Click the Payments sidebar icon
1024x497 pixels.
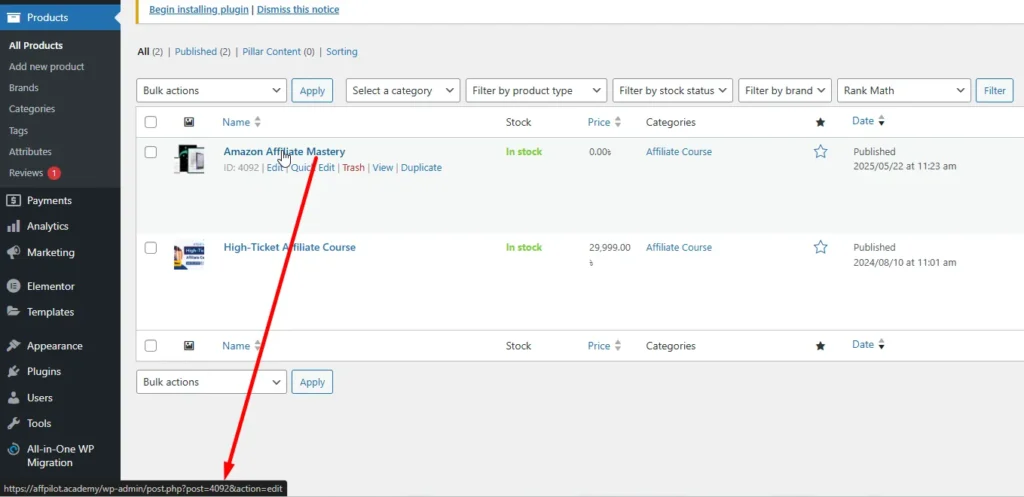click(x=13, y=200)
